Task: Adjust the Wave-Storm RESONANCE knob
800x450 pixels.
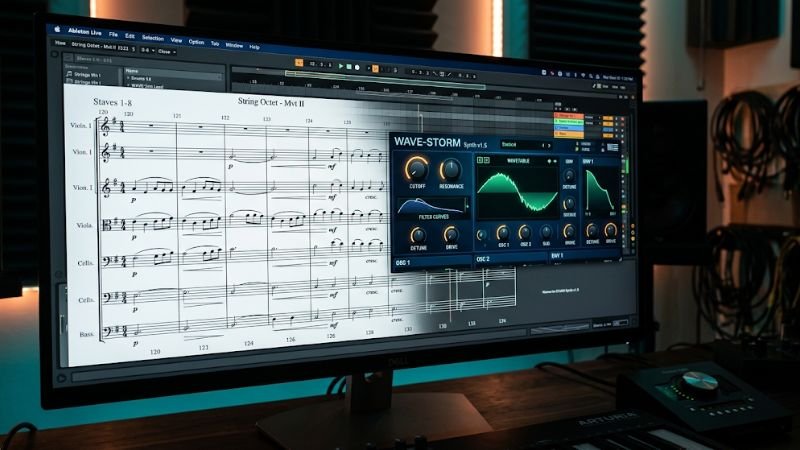Action: [x=451, y=169]
